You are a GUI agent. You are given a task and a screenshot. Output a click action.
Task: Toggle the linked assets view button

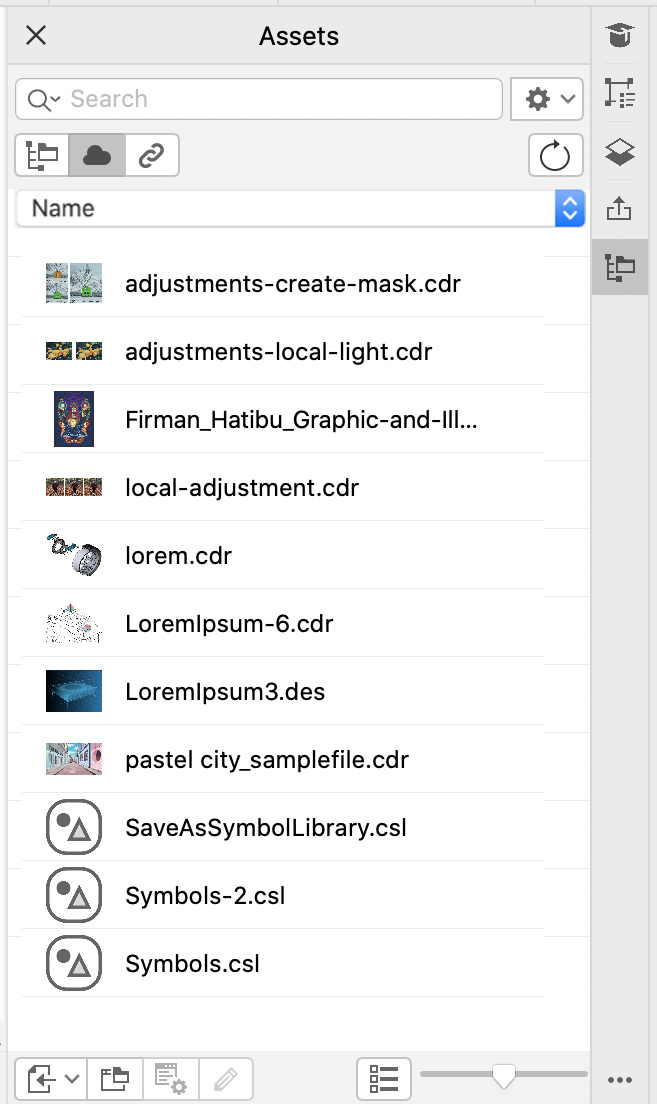[152, 155]
